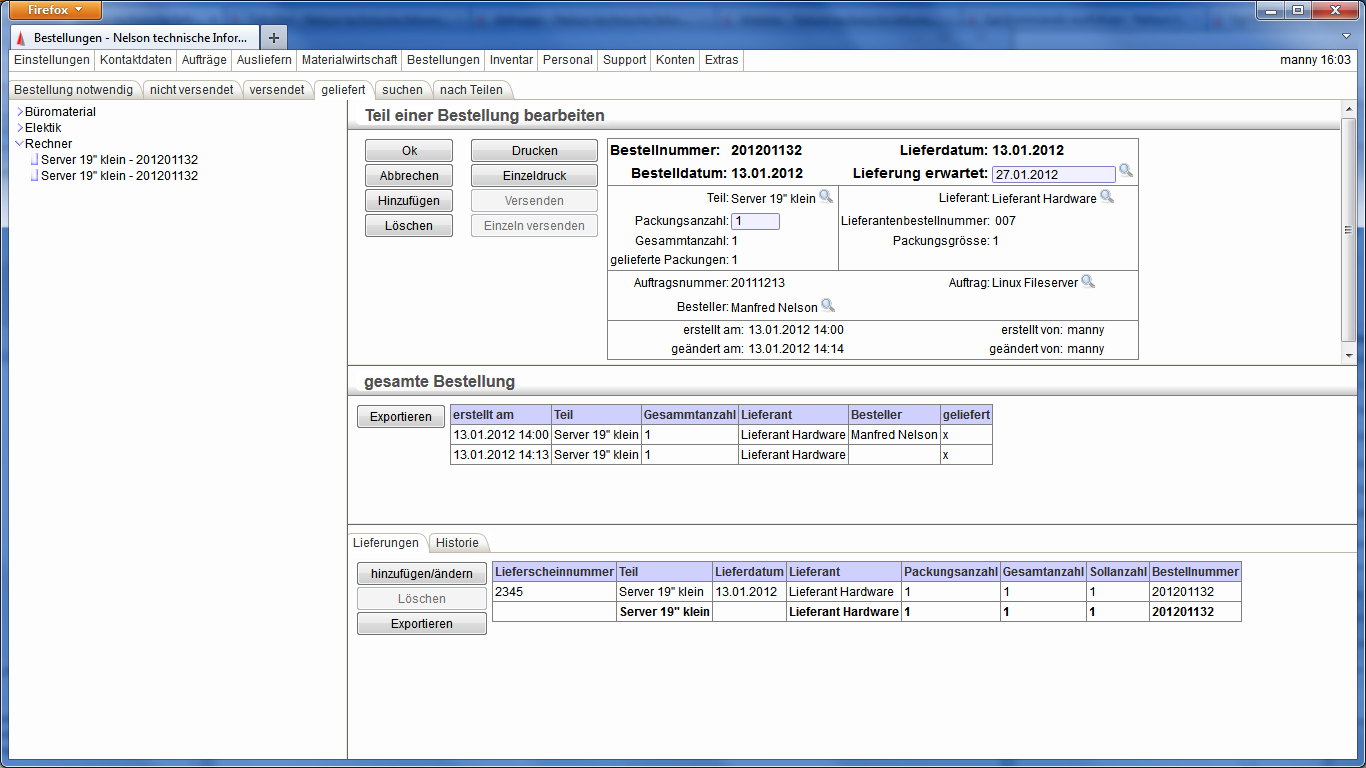Viewport: 1366px width, 768px height.
Task: Open the Firefox application menu dropdown
Action: tap(57, 10)
